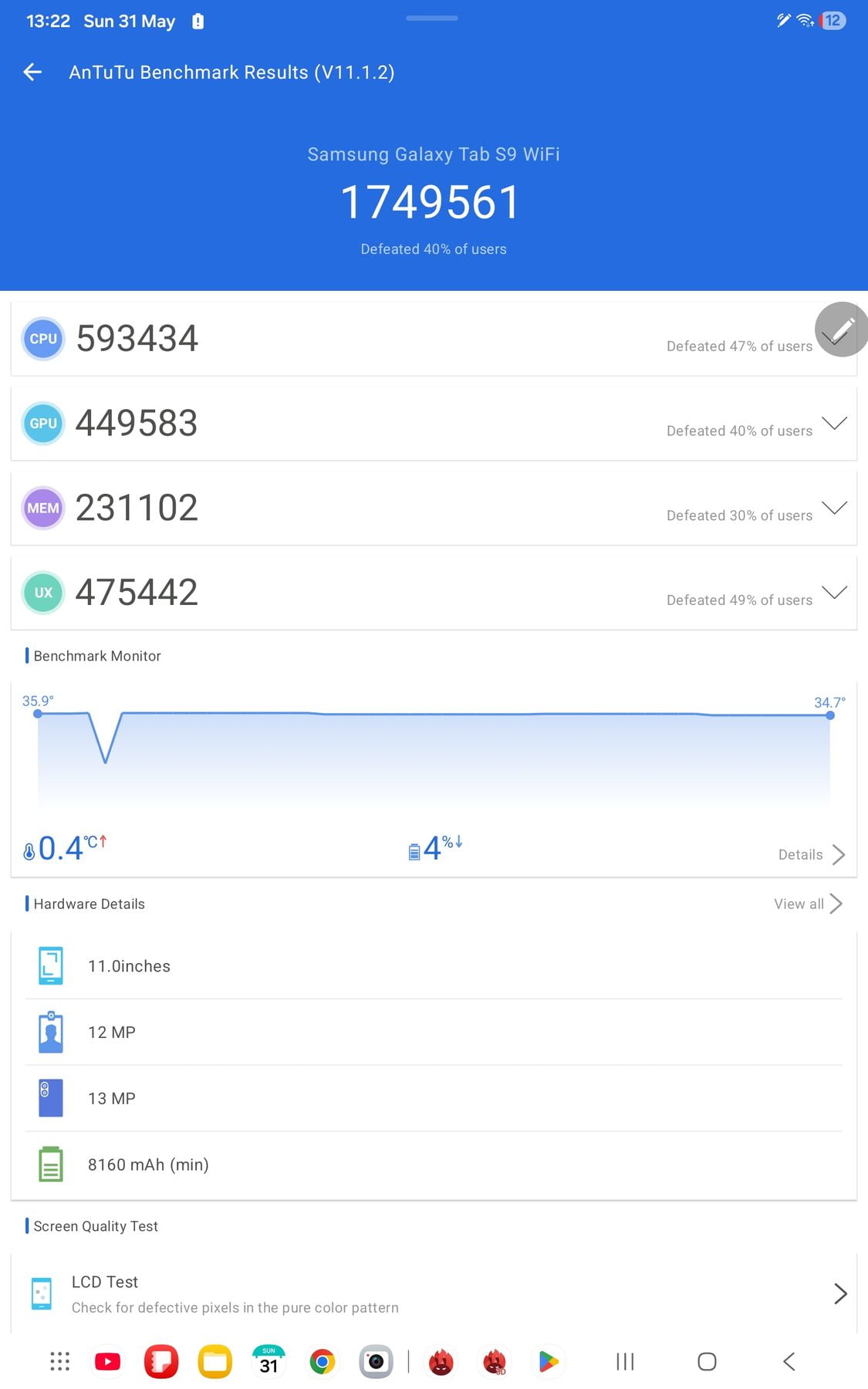
Task: Open the LCD Test screen
Action: (x=434, y=1294)
